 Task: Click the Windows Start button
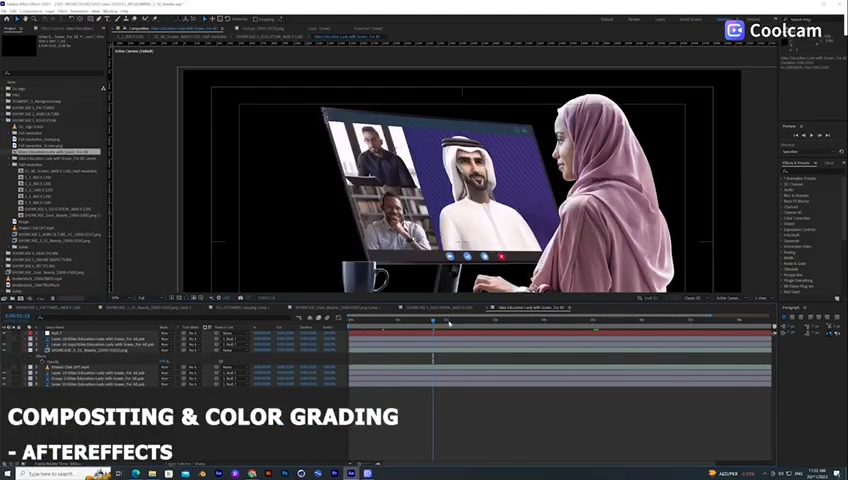7,474
